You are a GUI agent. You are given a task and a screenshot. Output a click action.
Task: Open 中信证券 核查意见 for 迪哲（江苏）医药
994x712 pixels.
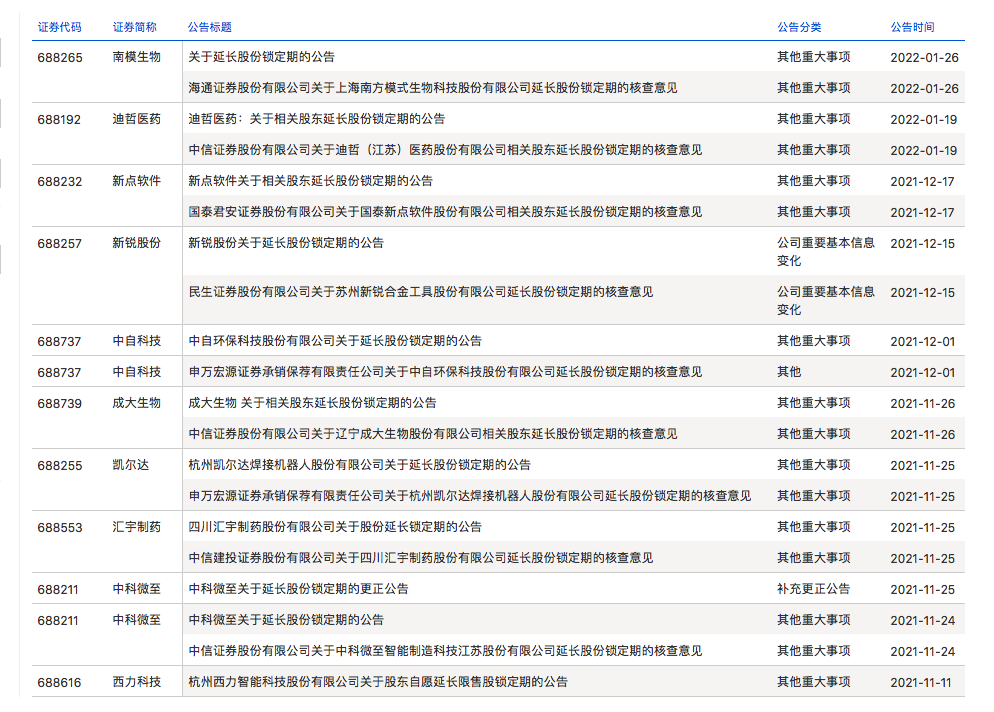tap(445, 150)
